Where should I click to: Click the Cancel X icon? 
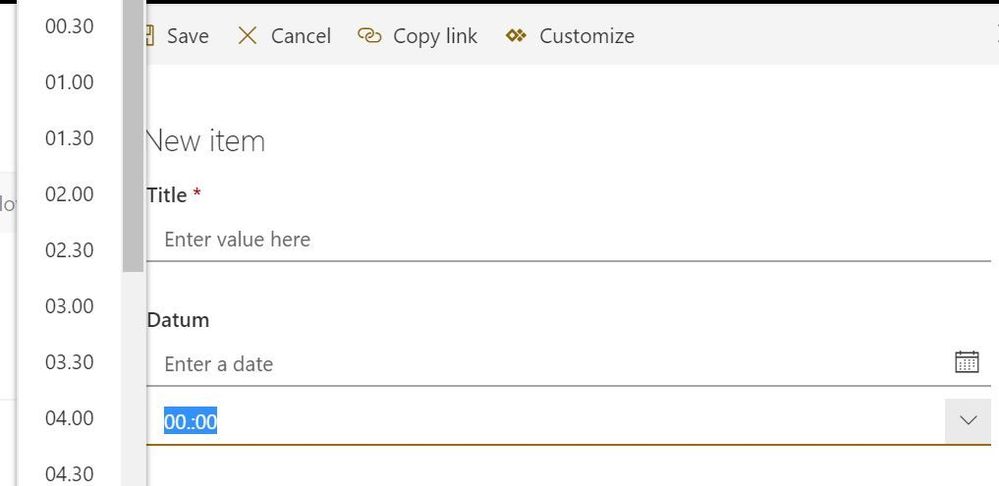(x=247, y=36)
